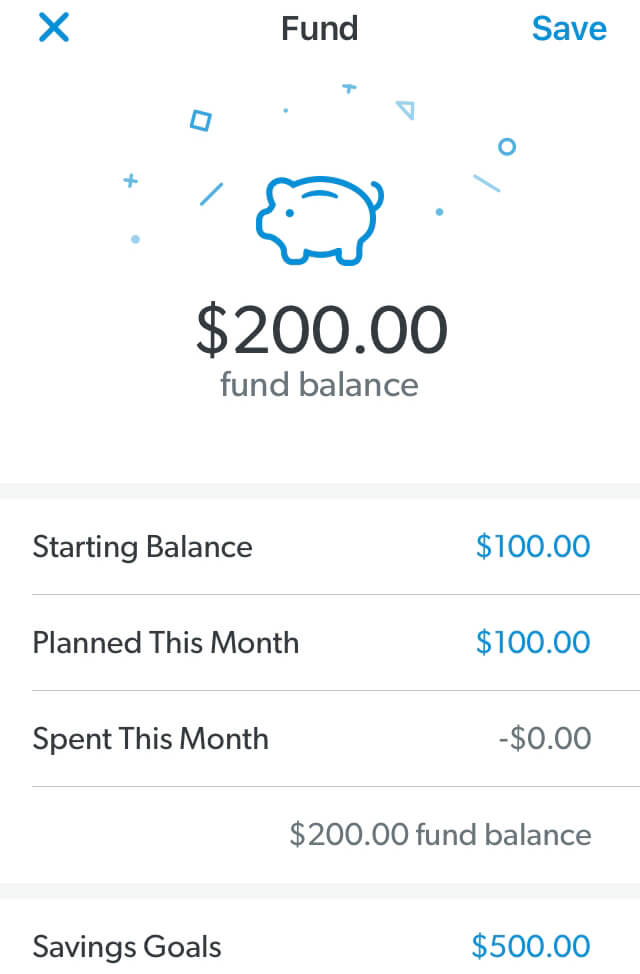This screenshot has width=640, height=974.
Task: Tap the plus-shaped confetti icon at left
Action: pos(130,181)
